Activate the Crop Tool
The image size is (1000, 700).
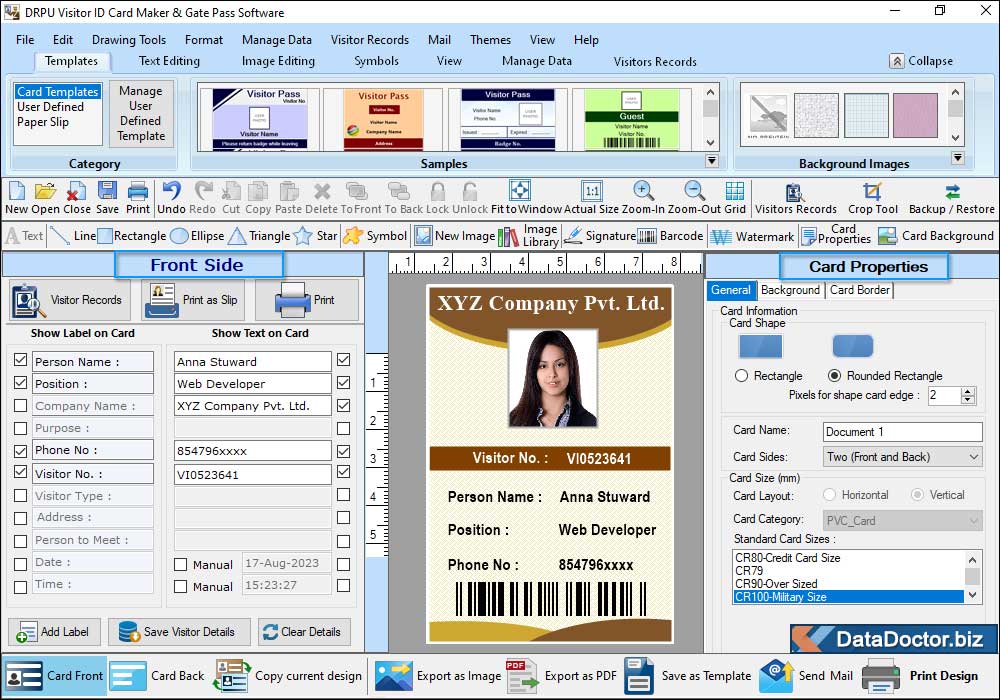[x=872, y=198]
